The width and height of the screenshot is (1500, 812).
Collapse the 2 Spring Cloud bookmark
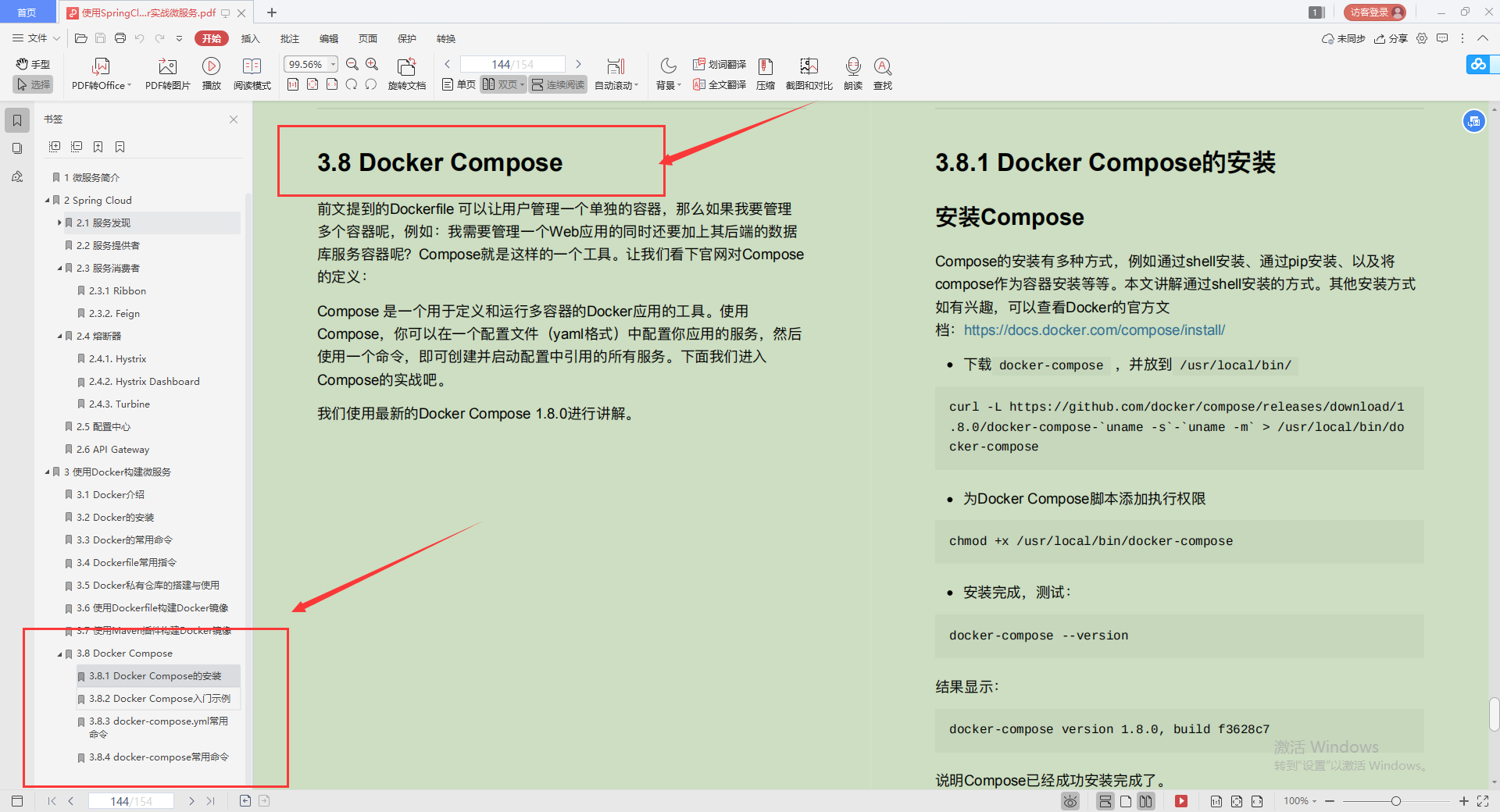pyautogui.click(x=48, y=201)
